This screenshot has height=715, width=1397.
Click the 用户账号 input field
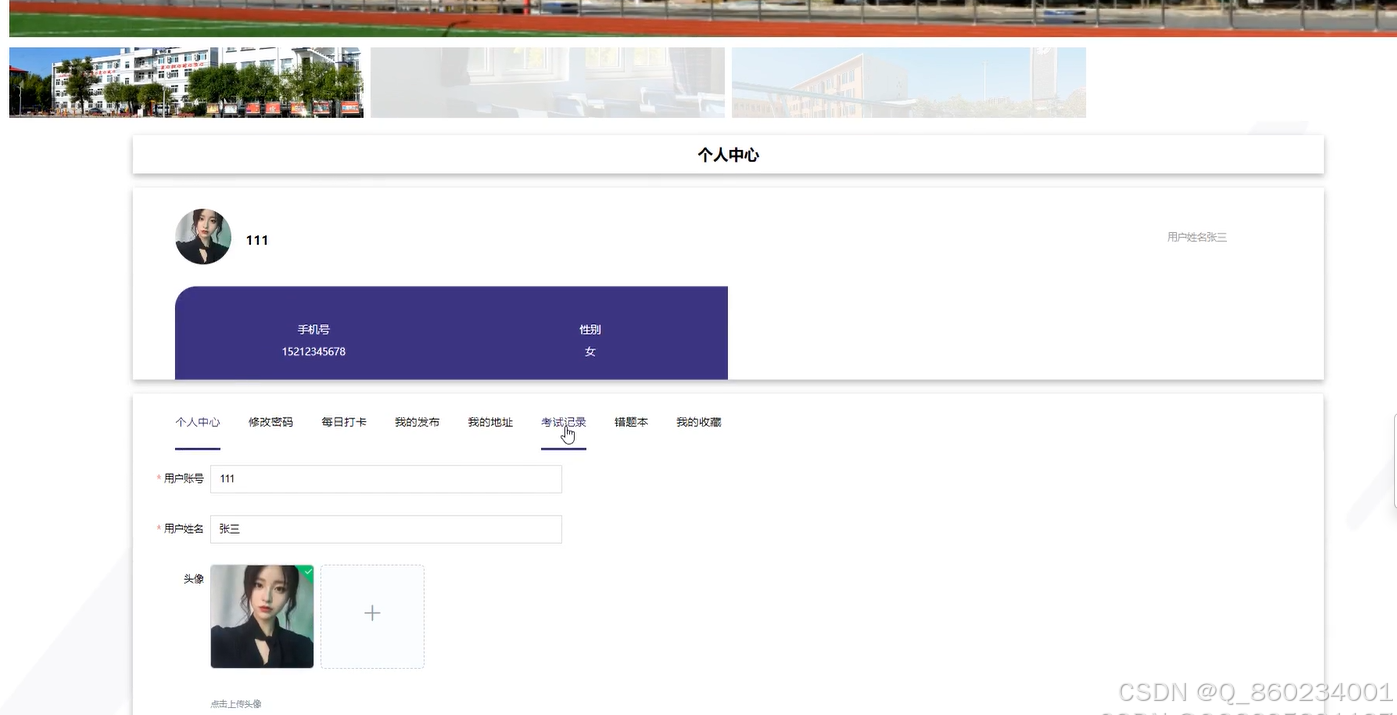pyautogui.click(x=386, y=479)
